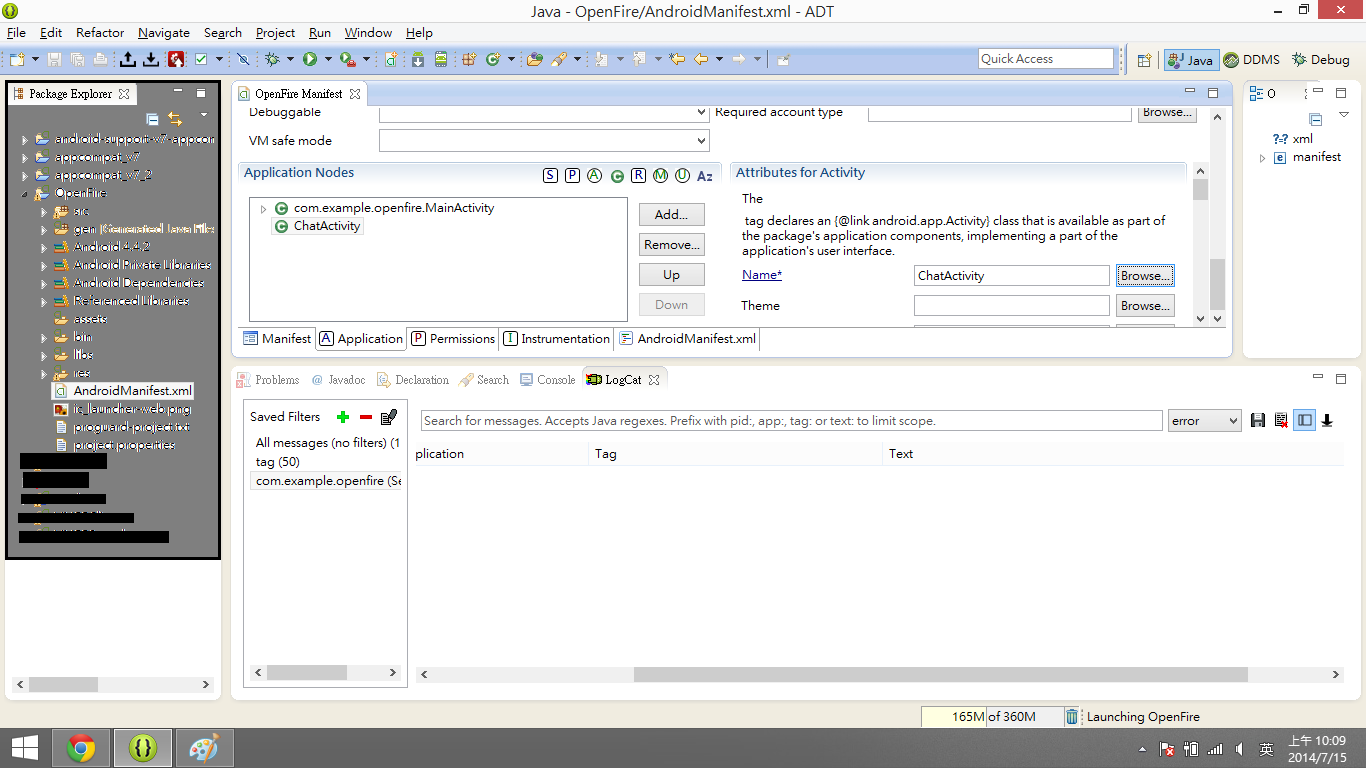Viewport: 1366px width, 768px height.
Task: Click the Run green play icon
Action: [310, 60]
